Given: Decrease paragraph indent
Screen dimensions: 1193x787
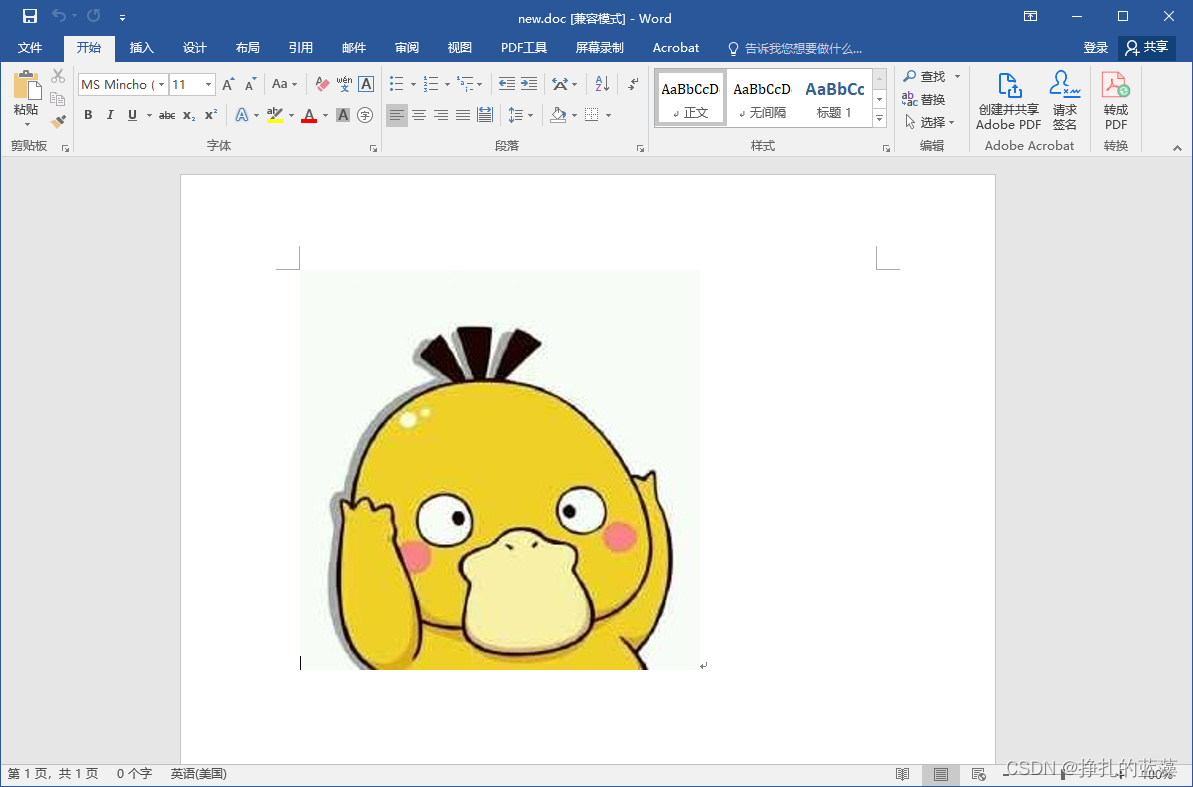Looking at the screenshot, I should coord(506,84).
